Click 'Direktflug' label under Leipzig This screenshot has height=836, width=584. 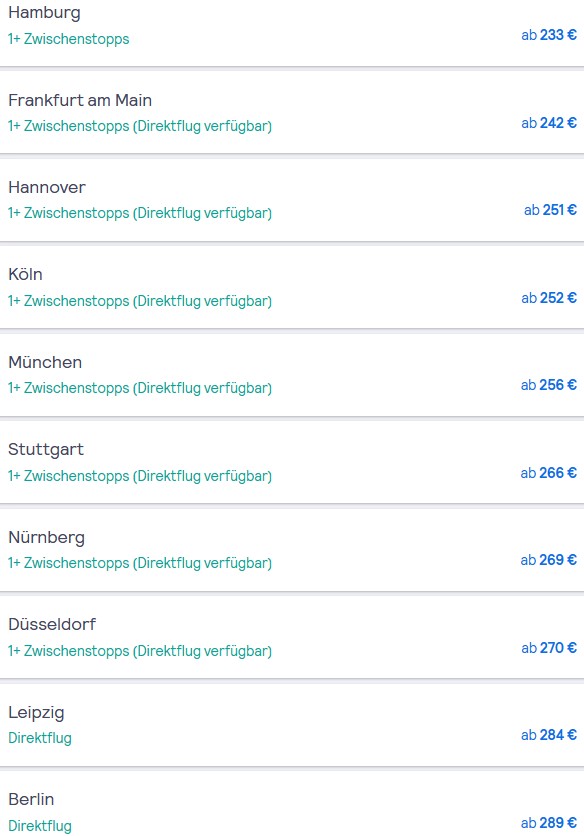(x=40, y=738)
